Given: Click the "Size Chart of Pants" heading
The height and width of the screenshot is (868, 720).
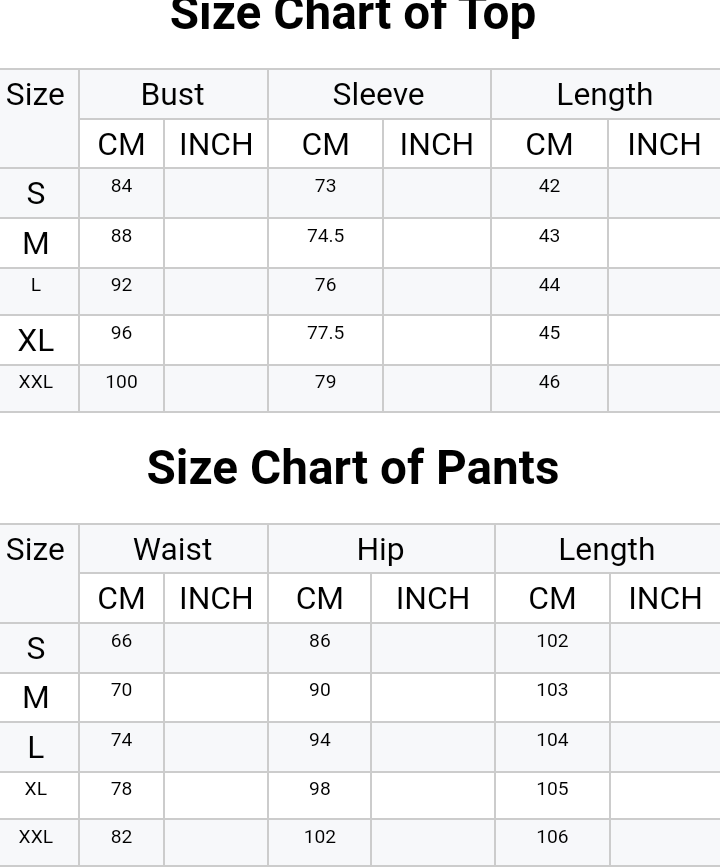Looking at the screenshot, I should pos(352,468).
